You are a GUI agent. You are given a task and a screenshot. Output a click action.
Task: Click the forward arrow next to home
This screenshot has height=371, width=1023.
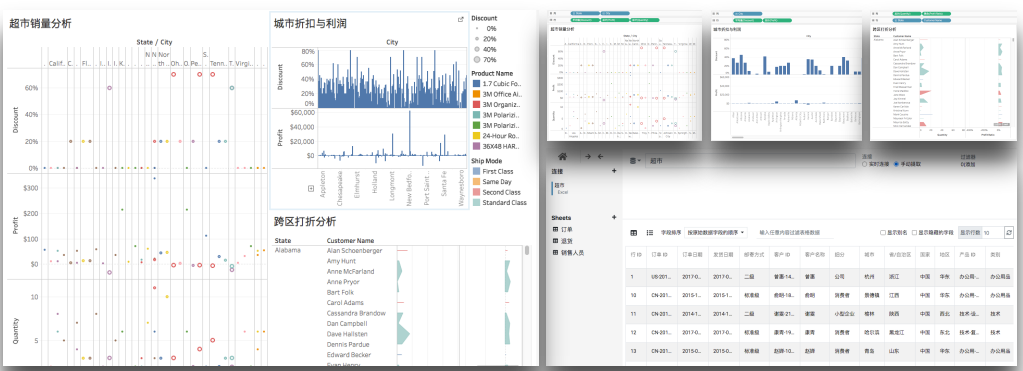coord(588,156)
